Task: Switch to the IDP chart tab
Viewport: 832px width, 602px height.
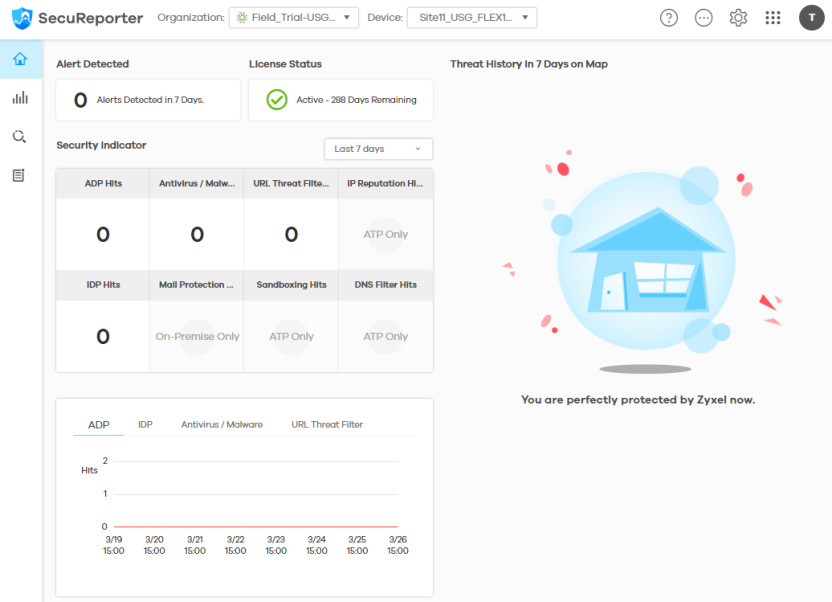Action: (145, 425)
